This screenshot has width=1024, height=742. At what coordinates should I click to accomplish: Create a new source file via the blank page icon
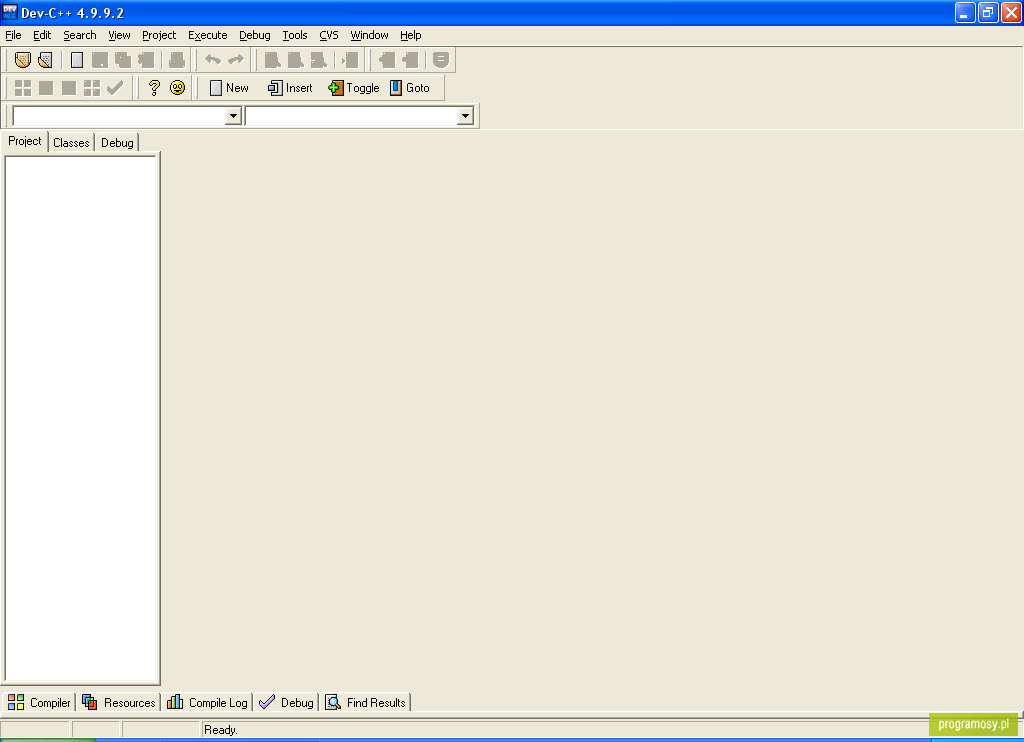point(77,60)
